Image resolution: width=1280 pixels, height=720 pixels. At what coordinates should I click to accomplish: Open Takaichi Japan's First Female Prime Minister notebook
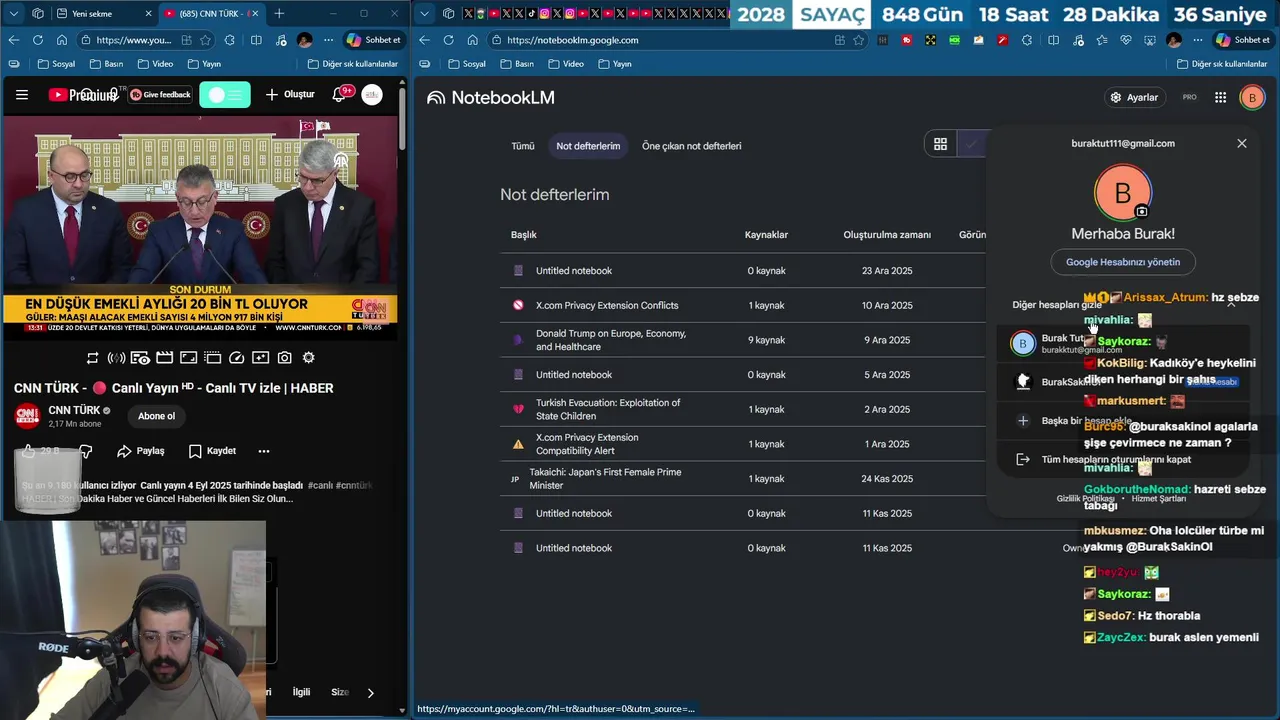606,479
